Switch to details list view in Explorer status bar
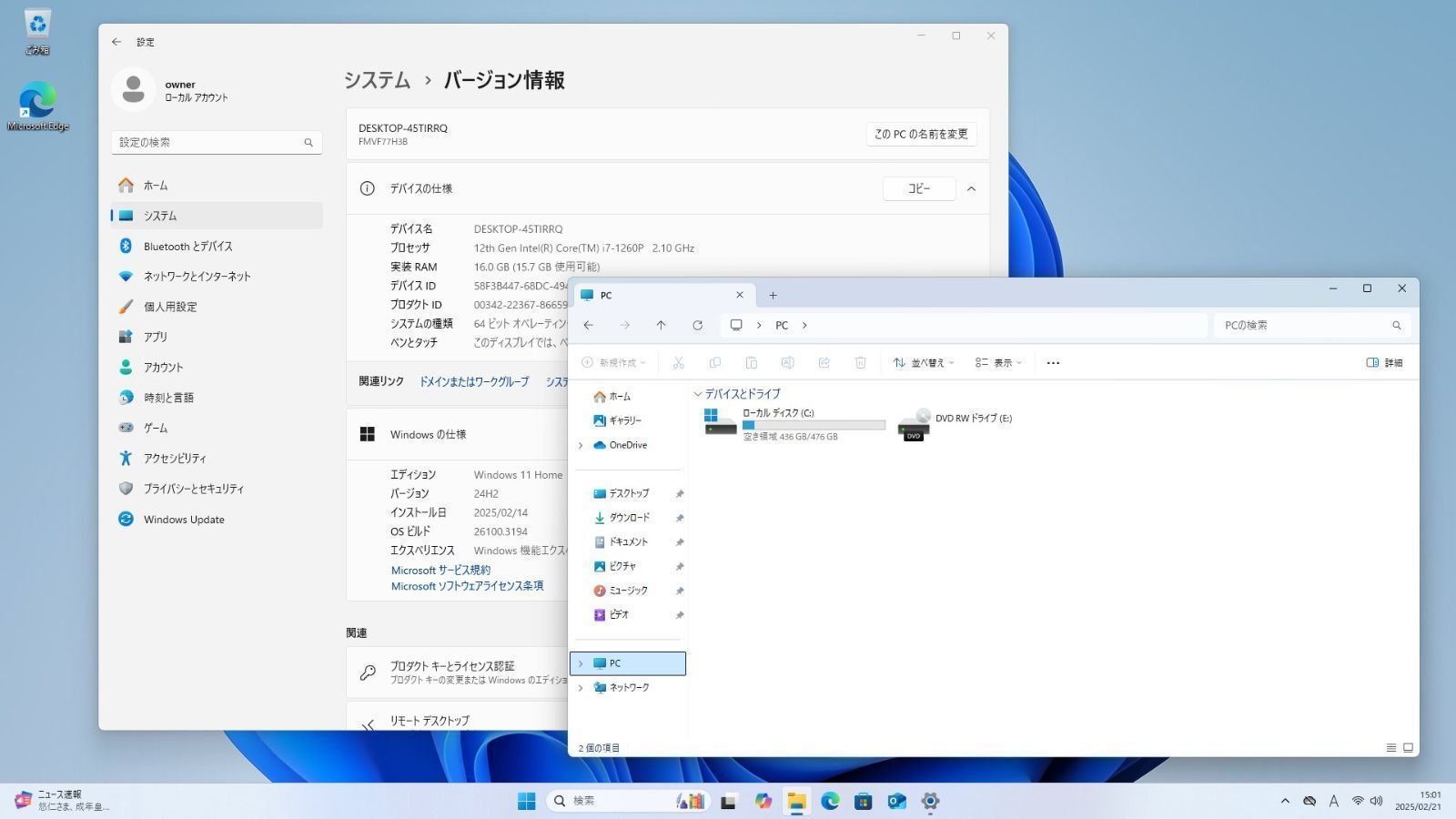The image size is (1456, 819). pos(1390,748)
